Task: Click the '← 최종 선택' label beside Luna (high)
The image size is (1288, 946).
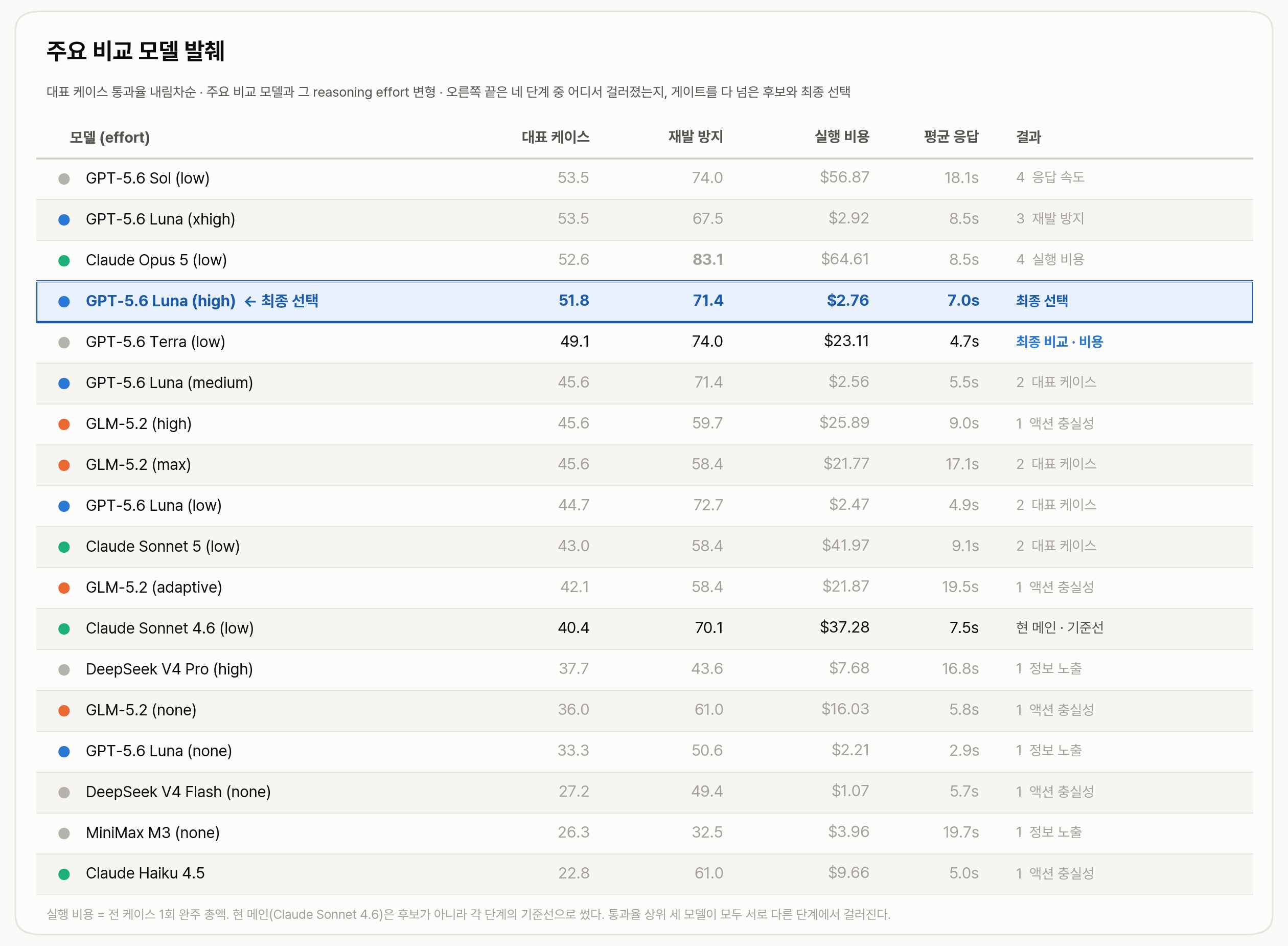Action: pyautogui.click(x=281, y=301)
